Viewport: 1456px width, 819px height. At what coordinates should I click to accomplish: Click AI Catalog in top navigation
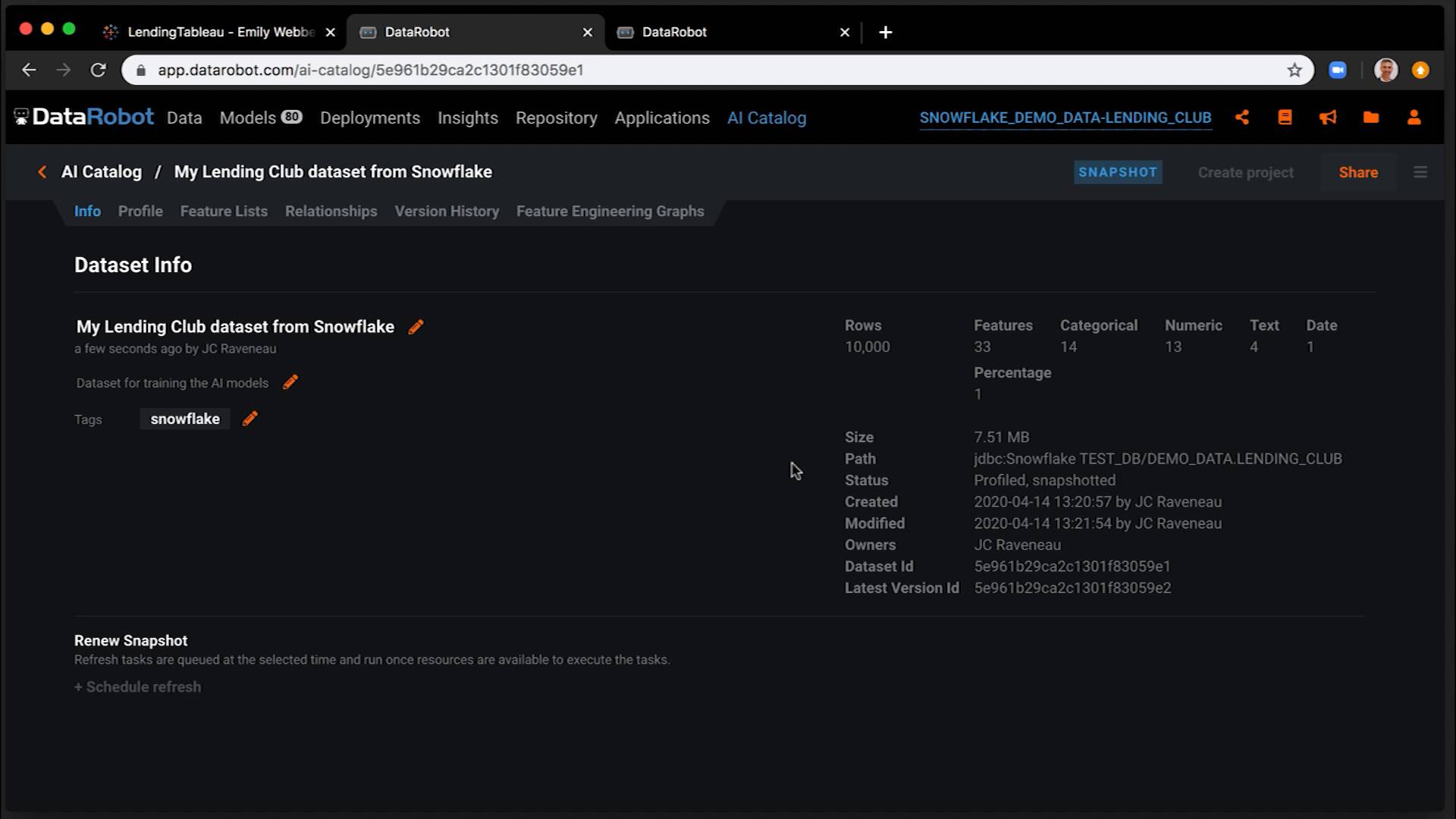pyautogui.click(x=767, y=118)
